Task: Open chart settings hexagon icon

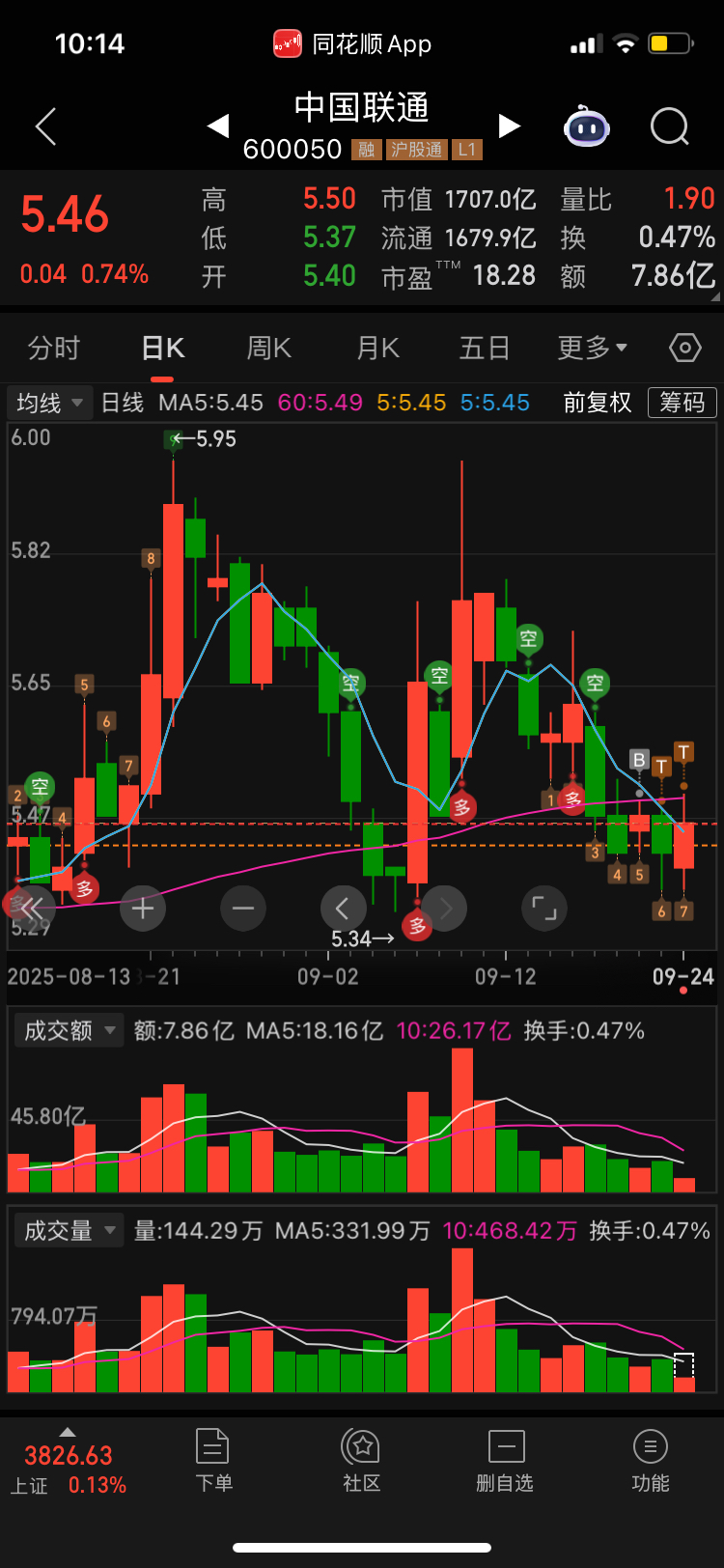Action: [684, 348]
